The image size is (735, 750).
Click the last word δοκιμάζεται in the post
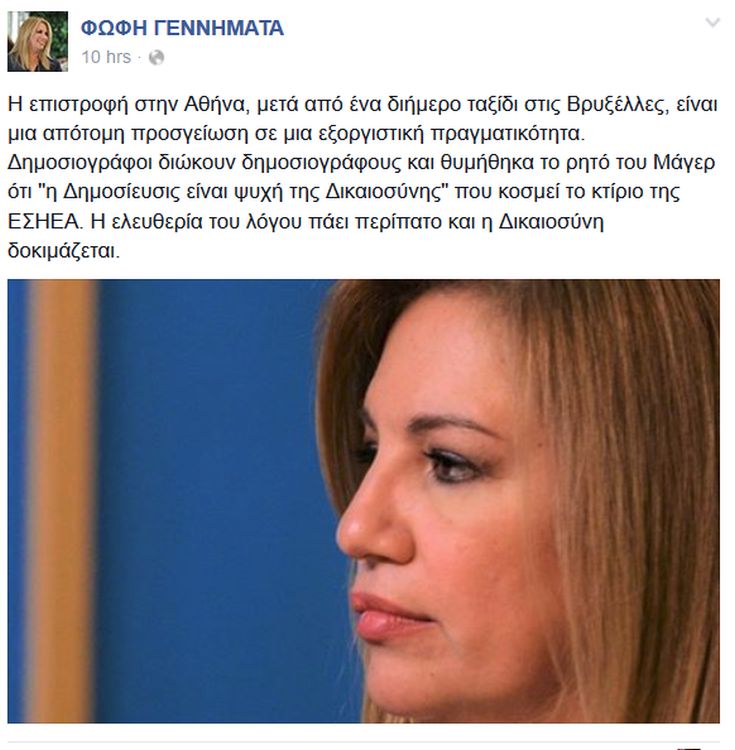[x=64, y=251]
